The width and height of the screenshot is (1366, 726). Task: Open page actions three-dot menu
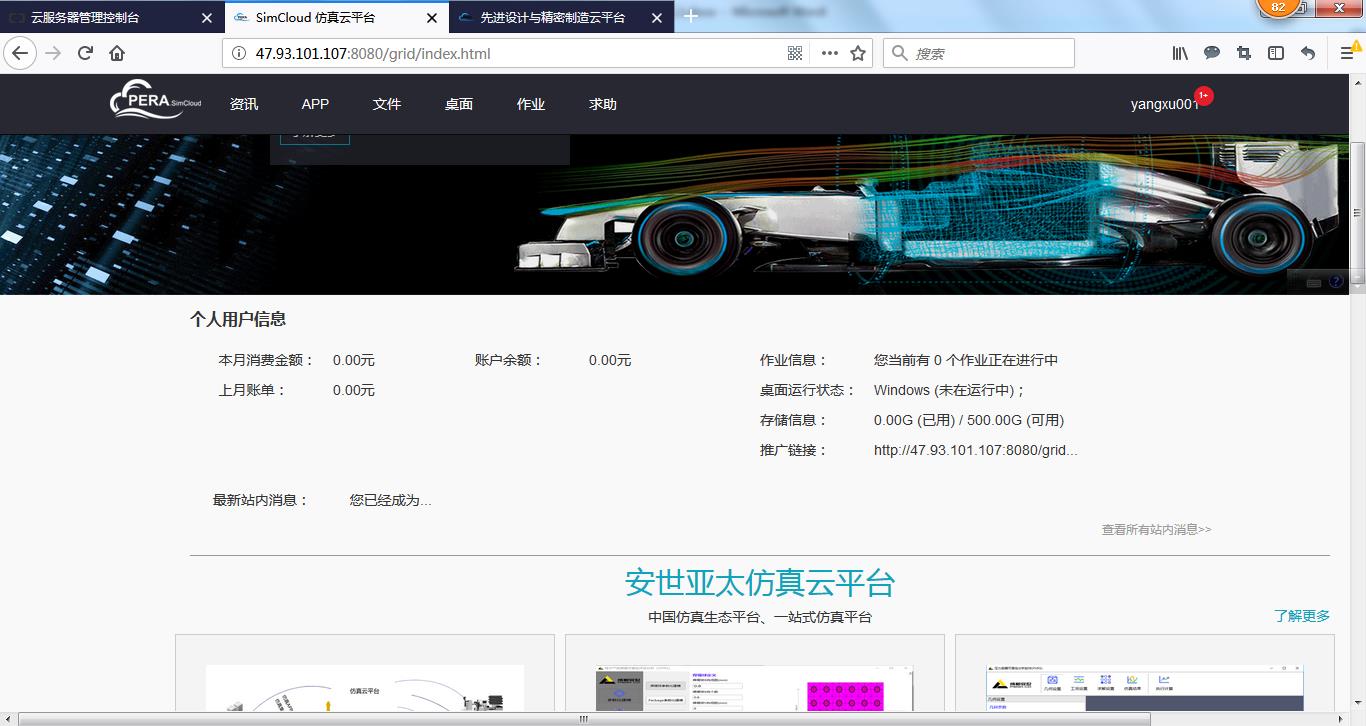[830, 53]
